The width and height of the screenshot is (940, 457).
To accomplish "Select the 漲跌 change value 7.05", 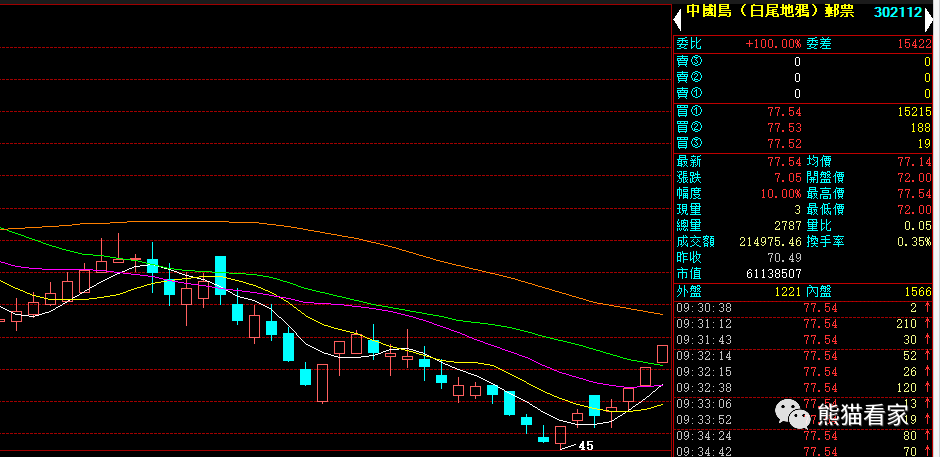I will pos(788,178).
